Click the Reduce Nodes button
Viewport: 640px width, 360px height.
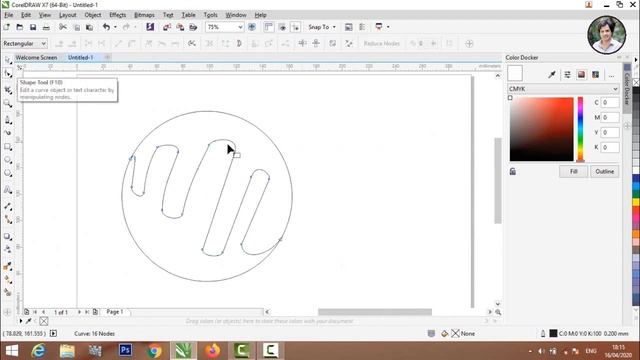tap(382, 43)
